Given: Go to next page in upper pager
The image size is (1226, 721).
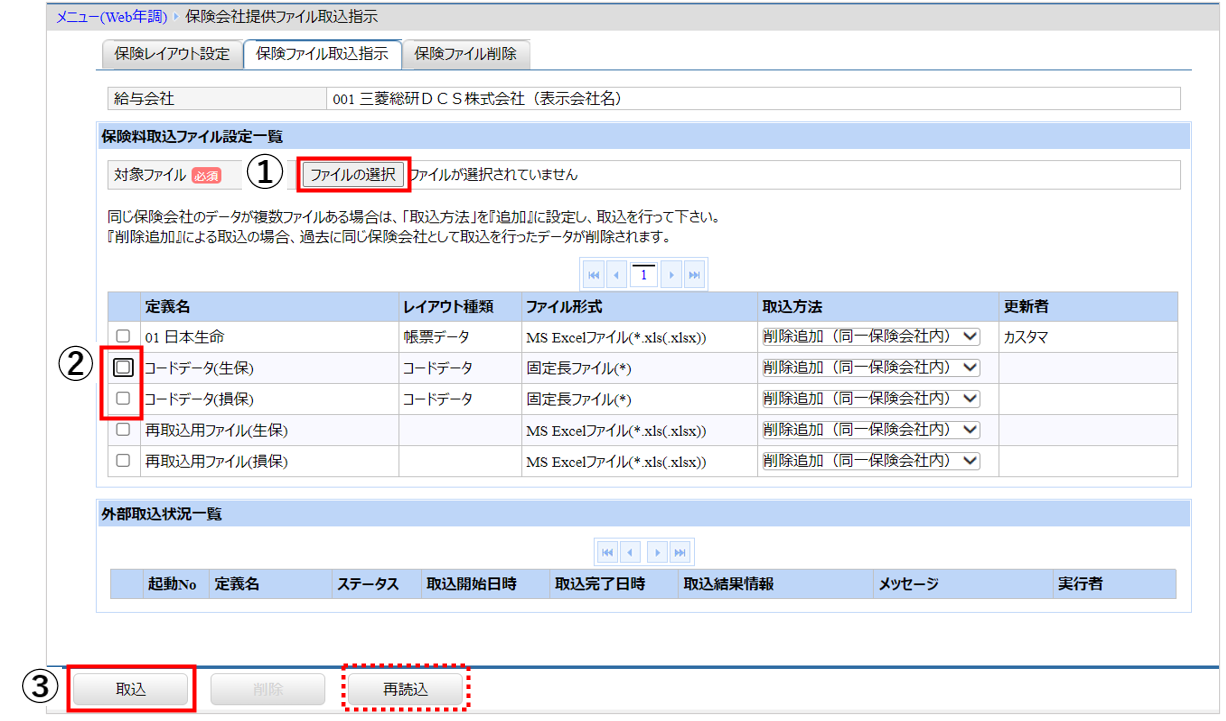Looking at the screenshot, I should [x=671, y=275].
